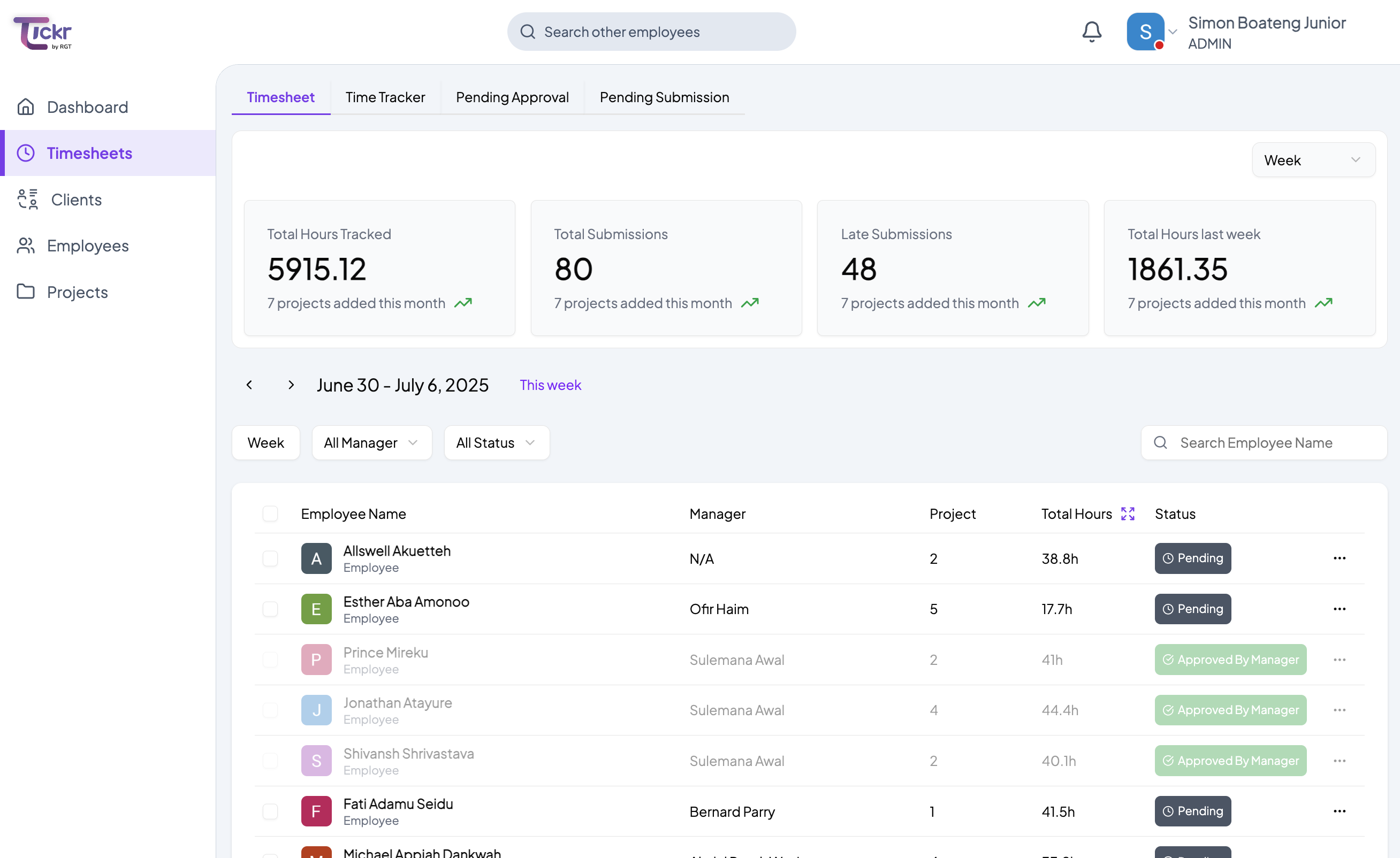Click the Total Hours expand icon
This screenshot has width=1400, height=858.
tap(1127, 514)
